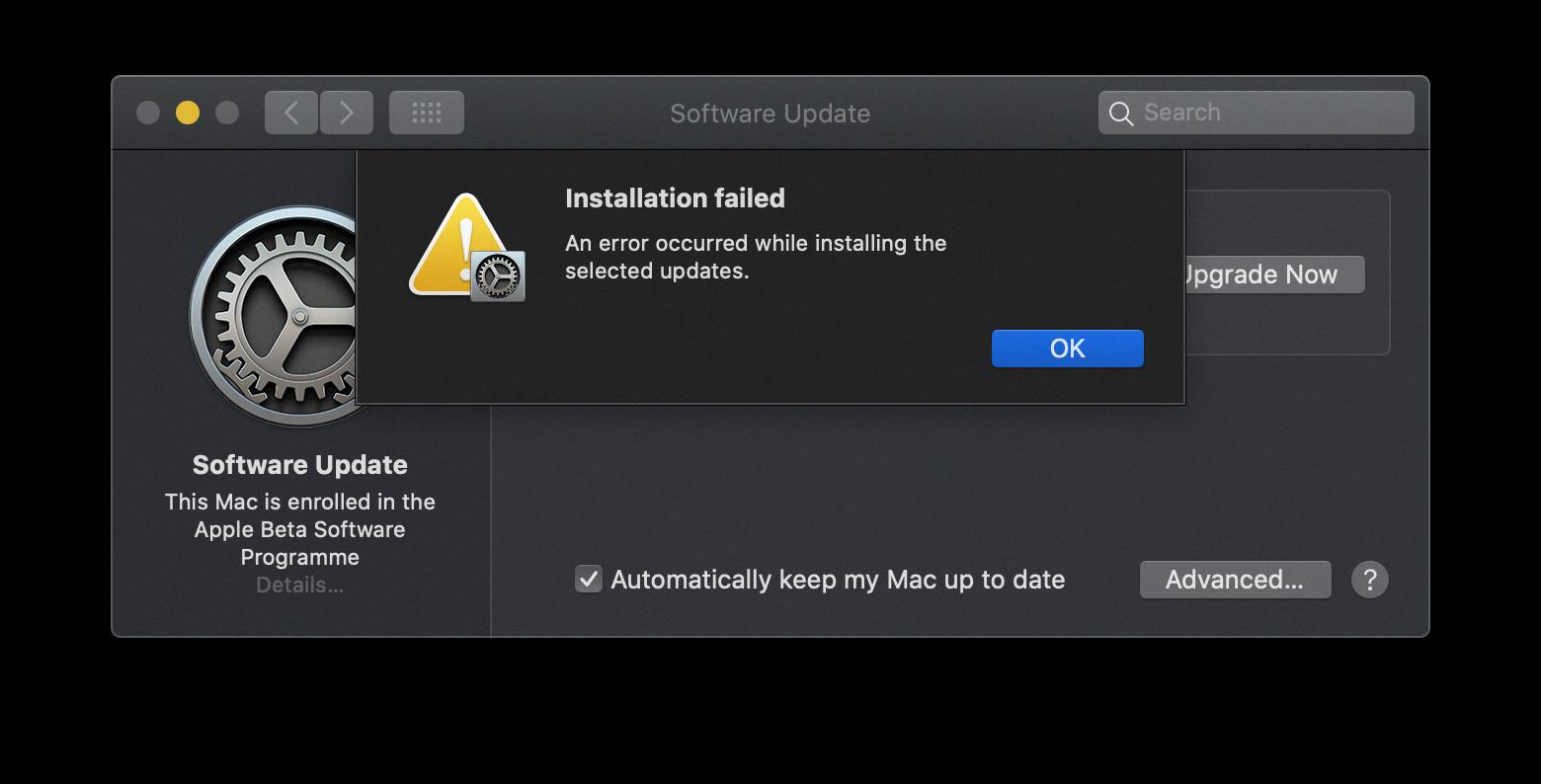
Task: Click the Show All grid icon in toolbar
Action: click(426, 112)
